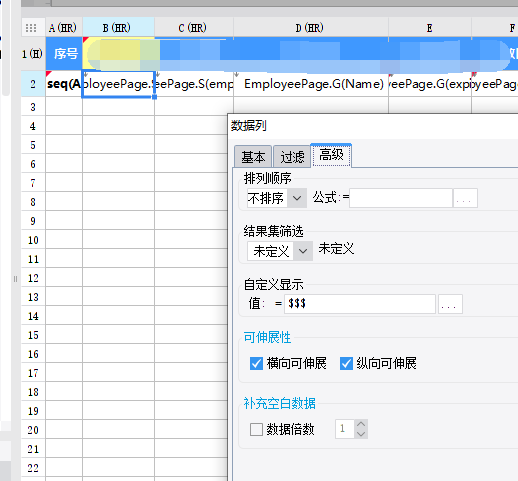Select cell E2 with eePage.G(exp
The height and width of the screenshot is (481, 518).
430,84
